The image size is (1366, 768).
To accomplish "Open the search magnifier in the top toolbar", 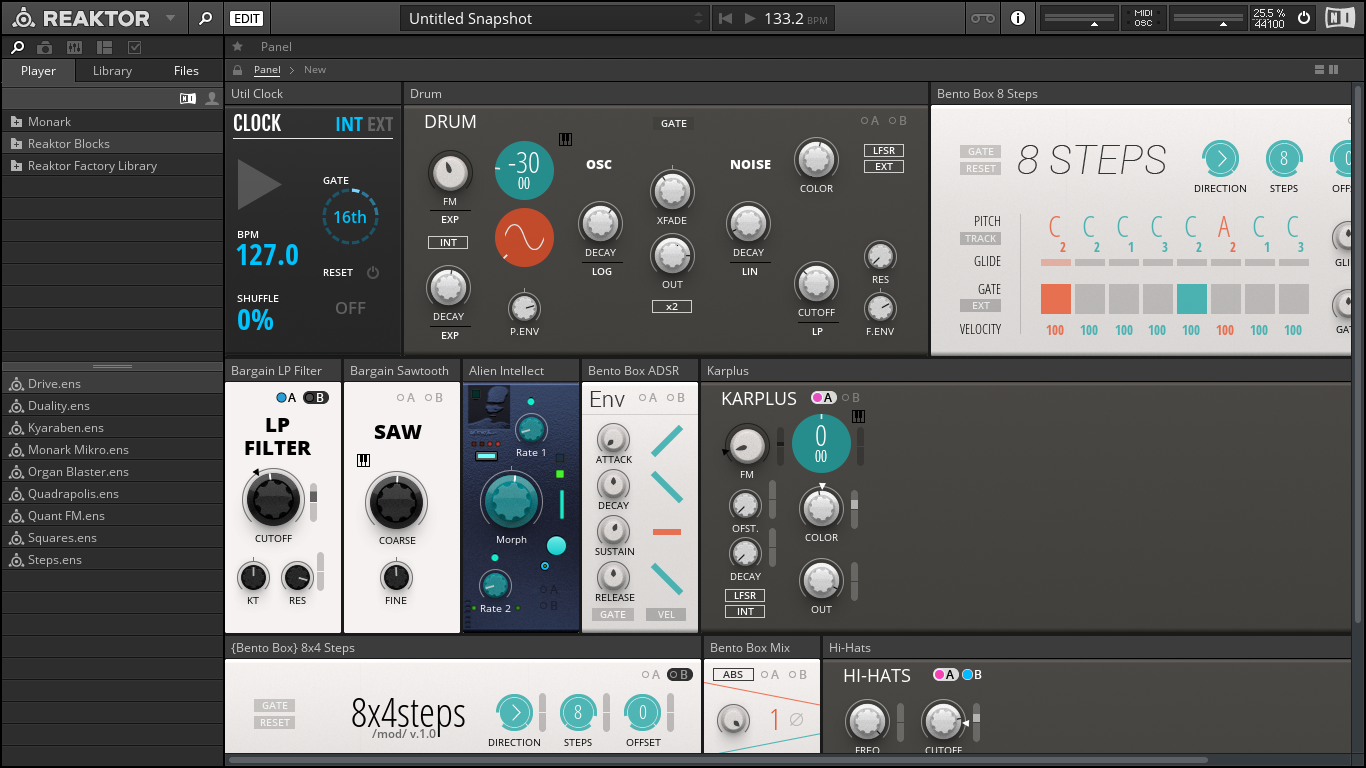I will pos(205,18).
